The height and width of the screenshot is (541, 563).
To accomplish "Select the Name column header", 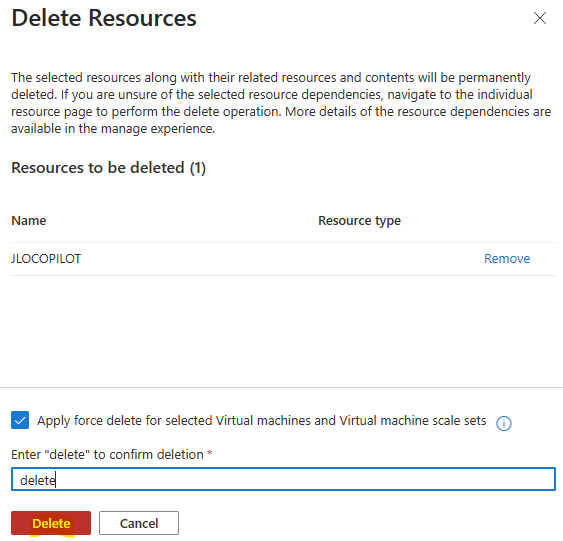I will pyautogui.click(x=29, y=220).
